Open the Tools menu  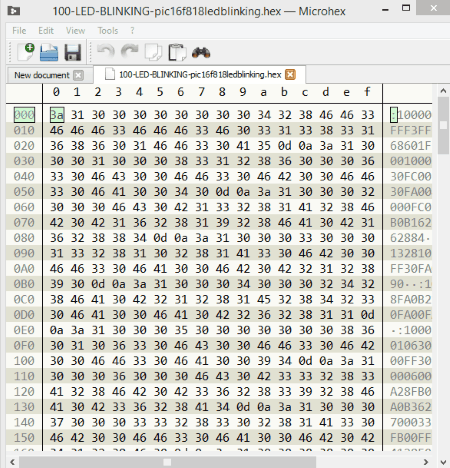[x=108, y=31]
